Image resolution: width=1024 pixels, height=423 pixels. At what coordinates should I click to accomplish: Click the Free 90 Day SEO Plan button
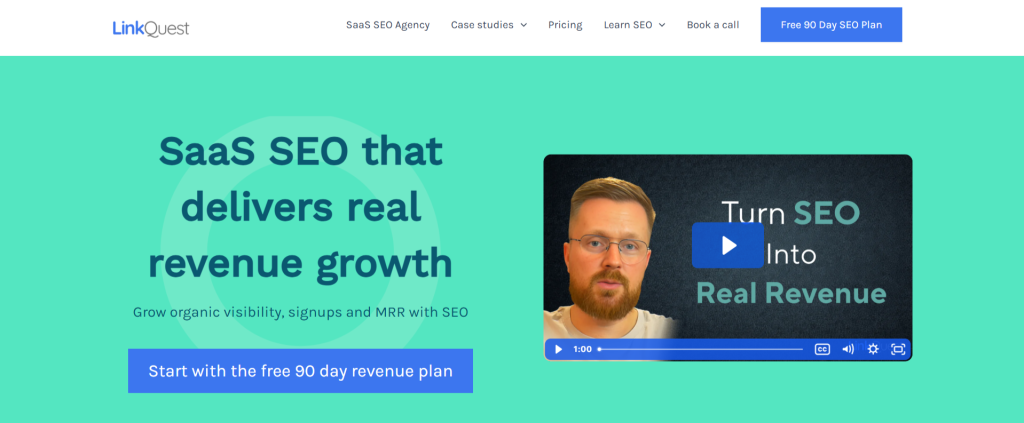pos(831,25)
